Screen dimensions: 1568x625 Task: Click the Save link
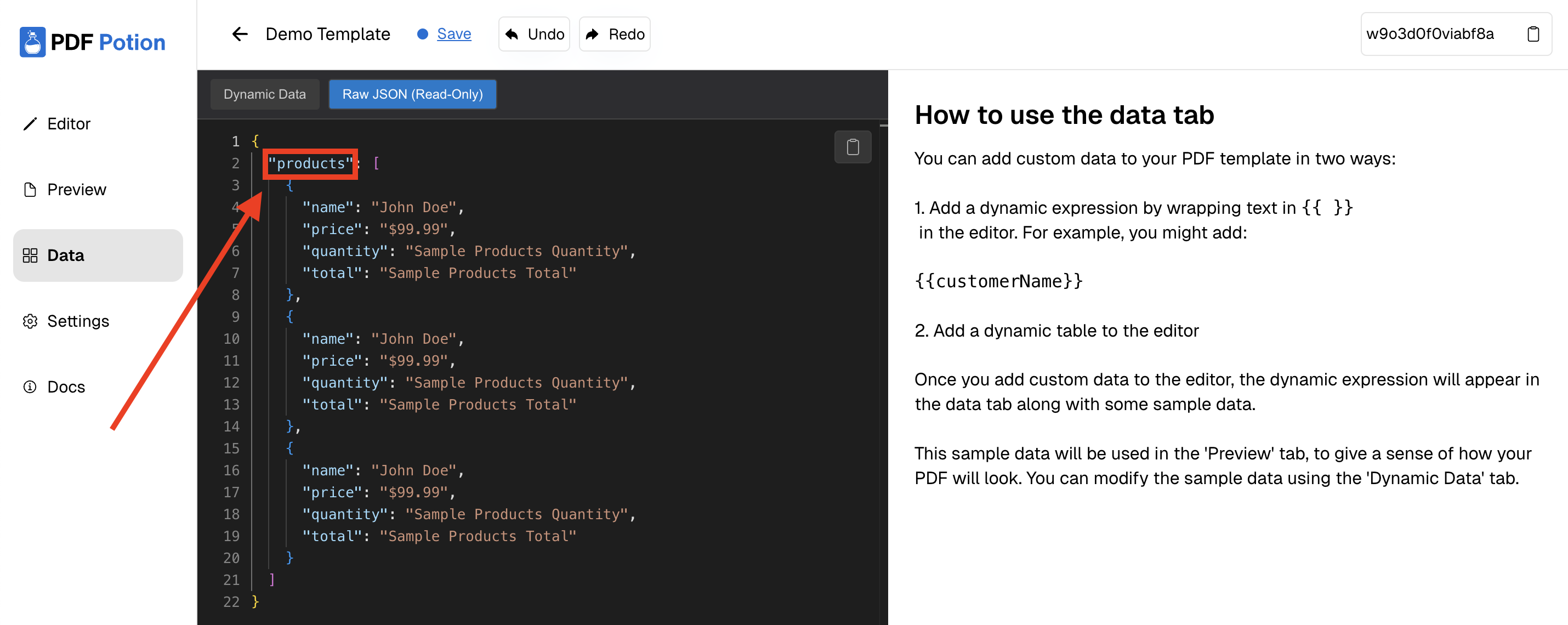coord(453,34)
